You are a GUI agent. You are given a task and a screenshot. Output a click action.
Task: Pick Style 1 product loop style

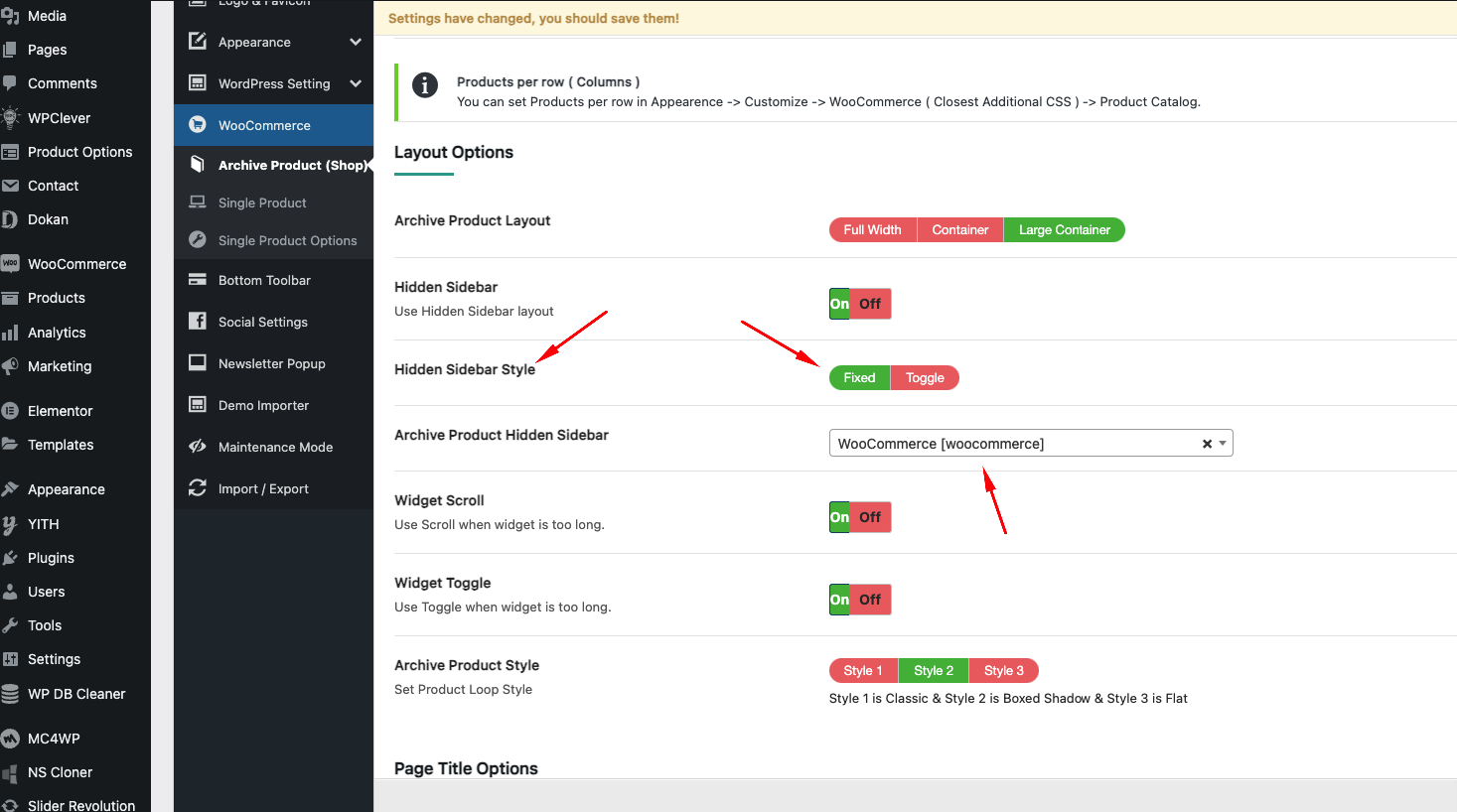(863, 671)
